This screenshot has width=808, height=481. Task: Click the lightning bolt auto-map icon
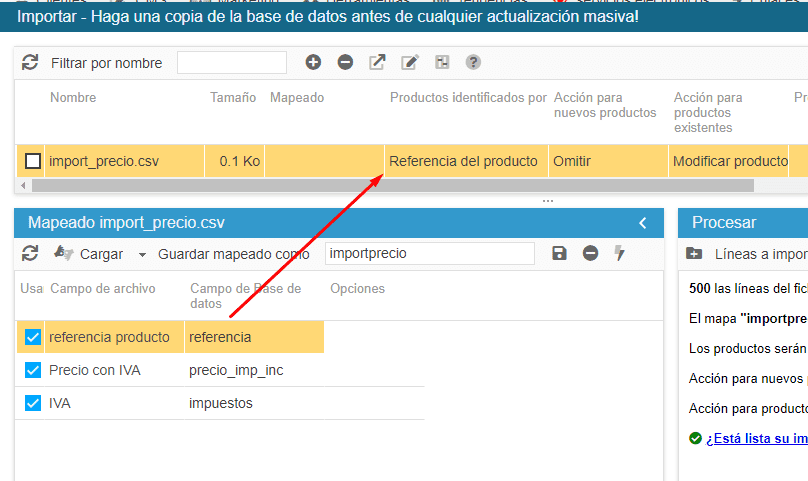click(x=620, y=254)
